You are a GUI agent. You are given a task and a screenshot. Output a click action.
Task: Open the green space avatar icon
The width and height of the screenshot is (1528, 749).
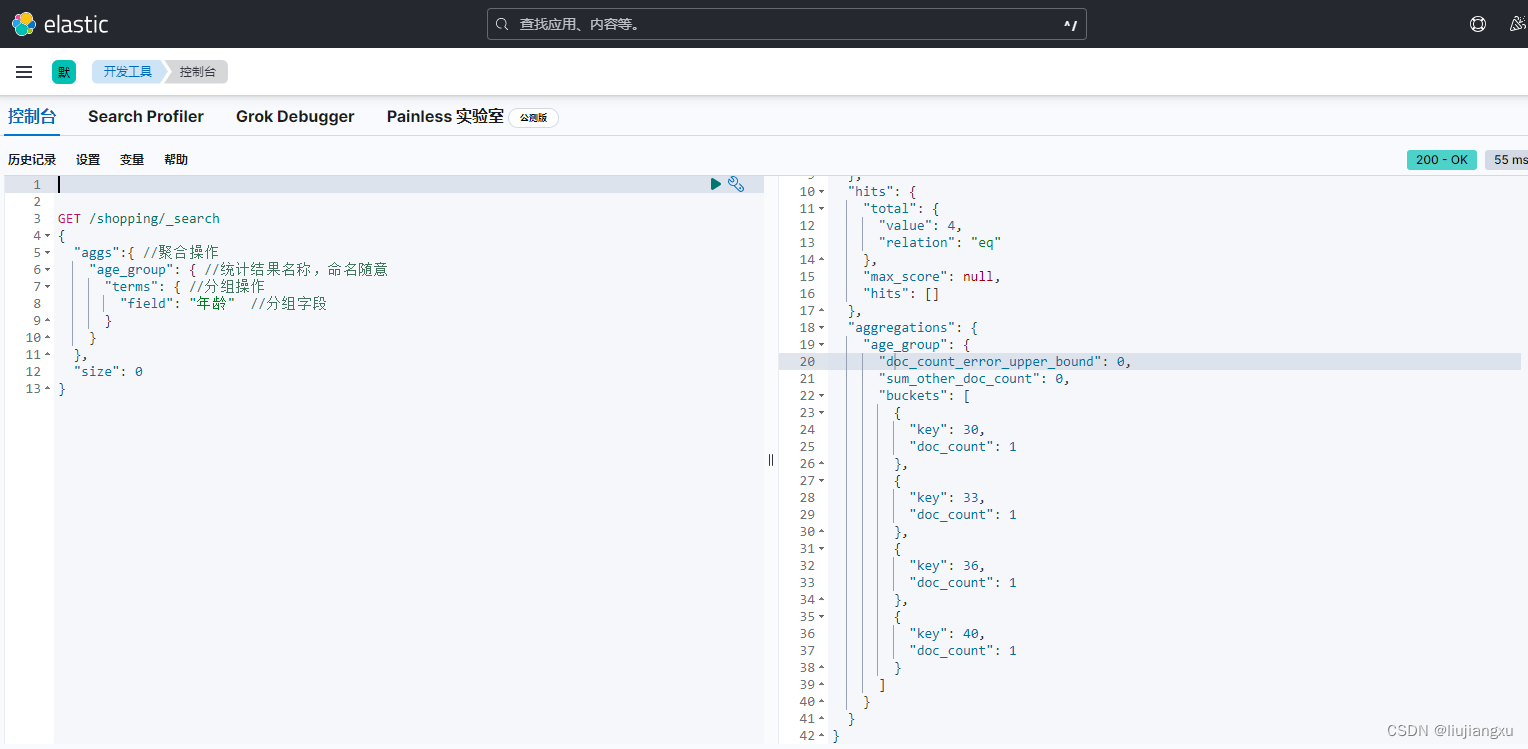click(64, 72)
